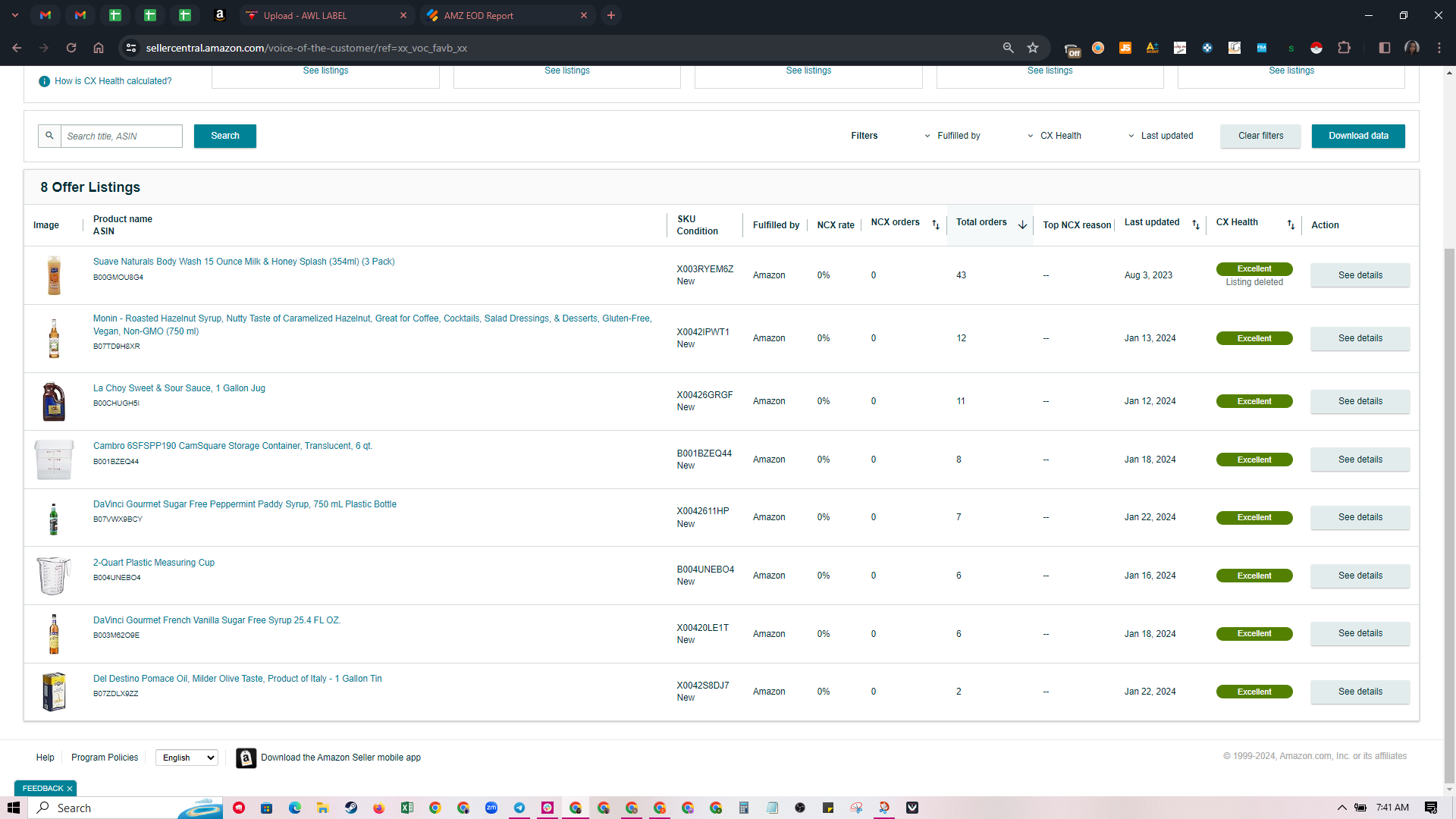Open a new browser tab

[611, 15]
